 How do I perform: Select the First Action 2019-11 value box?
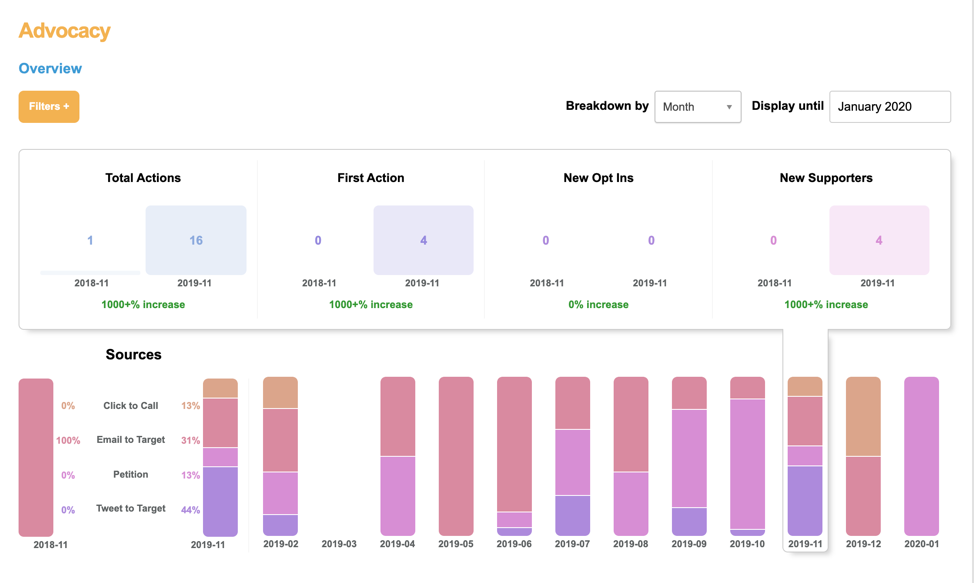point(423,240)
